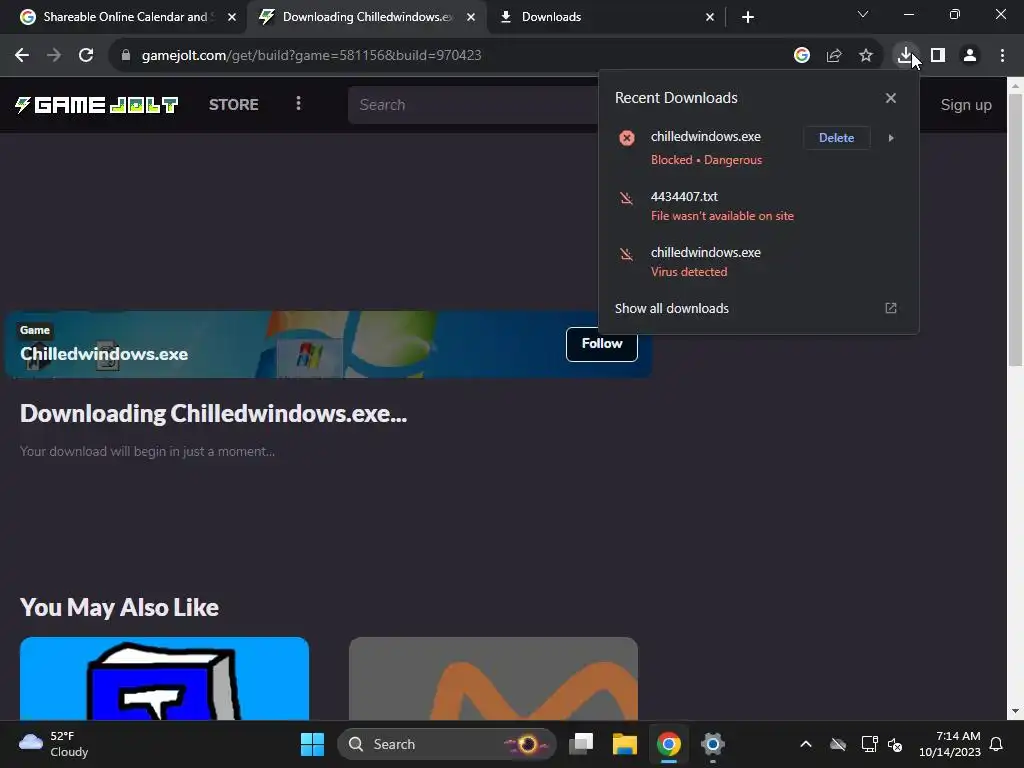
Task: Show hidden system tray icons
Action: [806, 744]
